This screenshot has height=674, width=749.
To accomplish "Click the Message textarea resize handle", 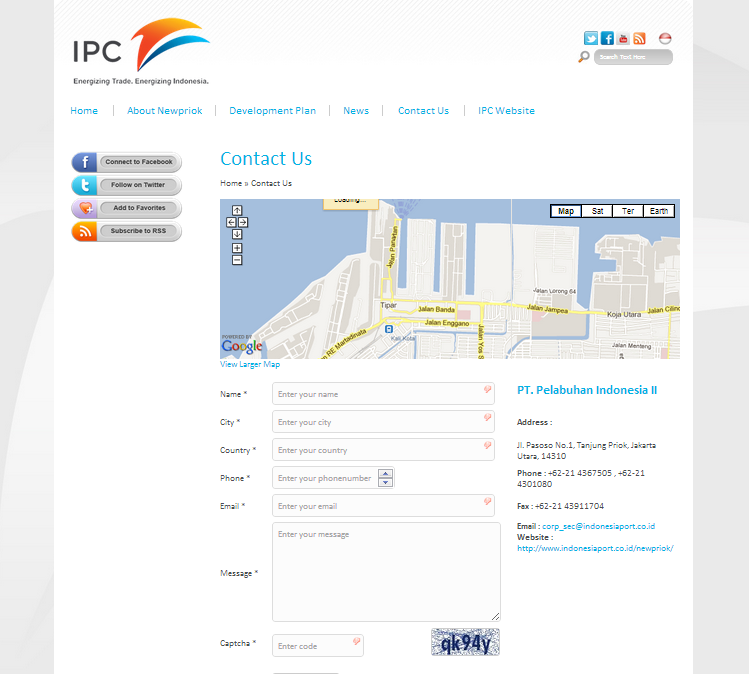I will tap(495, 617).
